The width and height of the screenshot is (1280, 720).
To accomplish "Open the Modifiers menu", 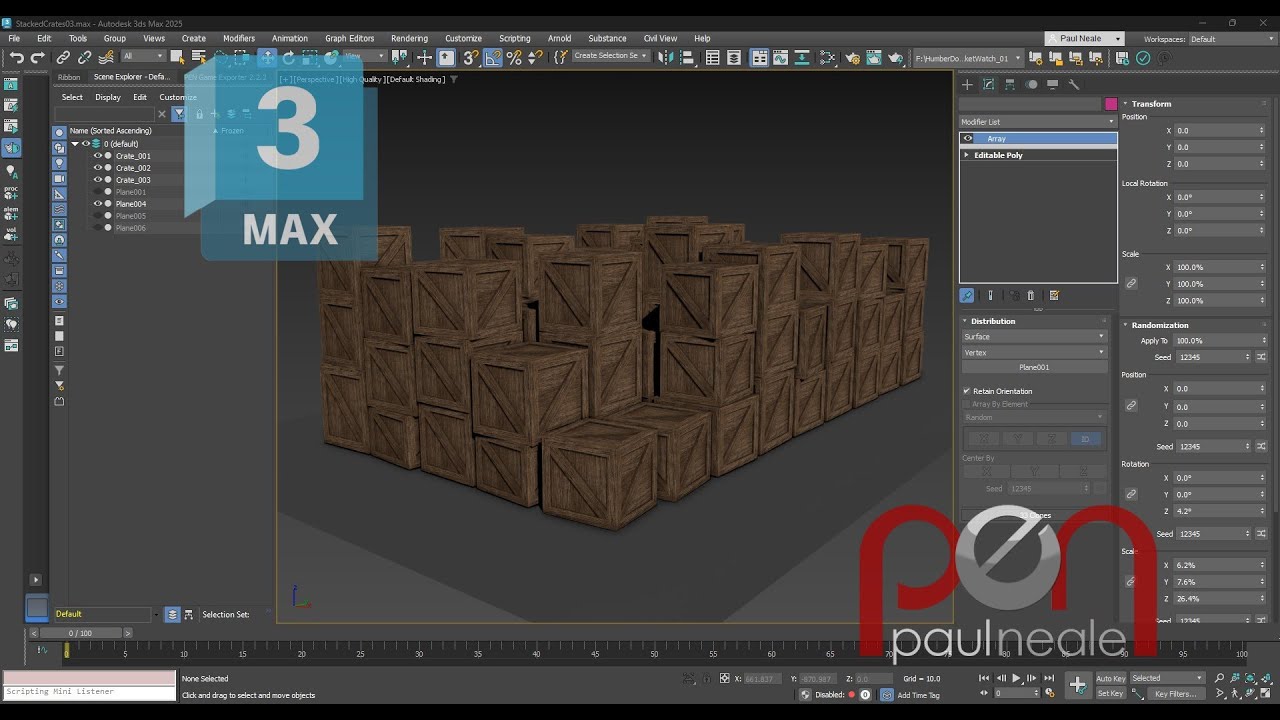I will [x=239, y=38].
